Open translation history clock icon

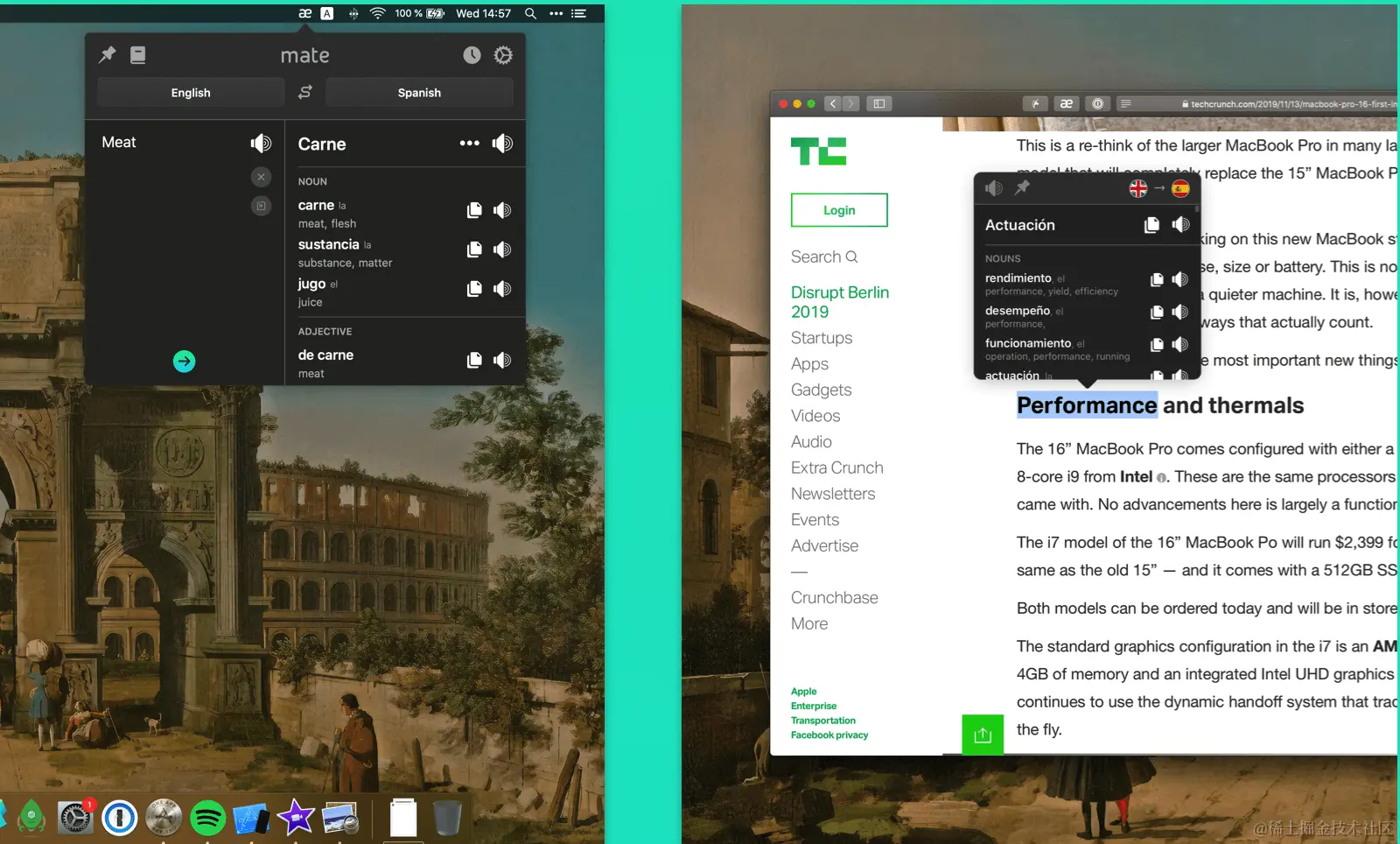(472, 55)
